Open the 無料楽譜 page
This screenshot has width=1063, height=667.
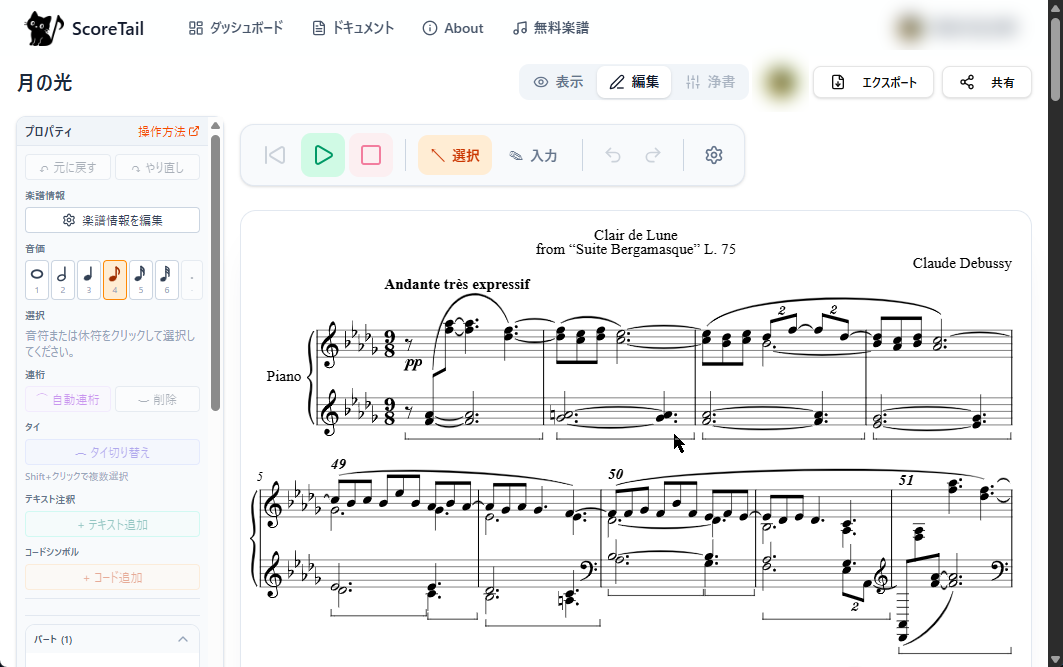550,28
